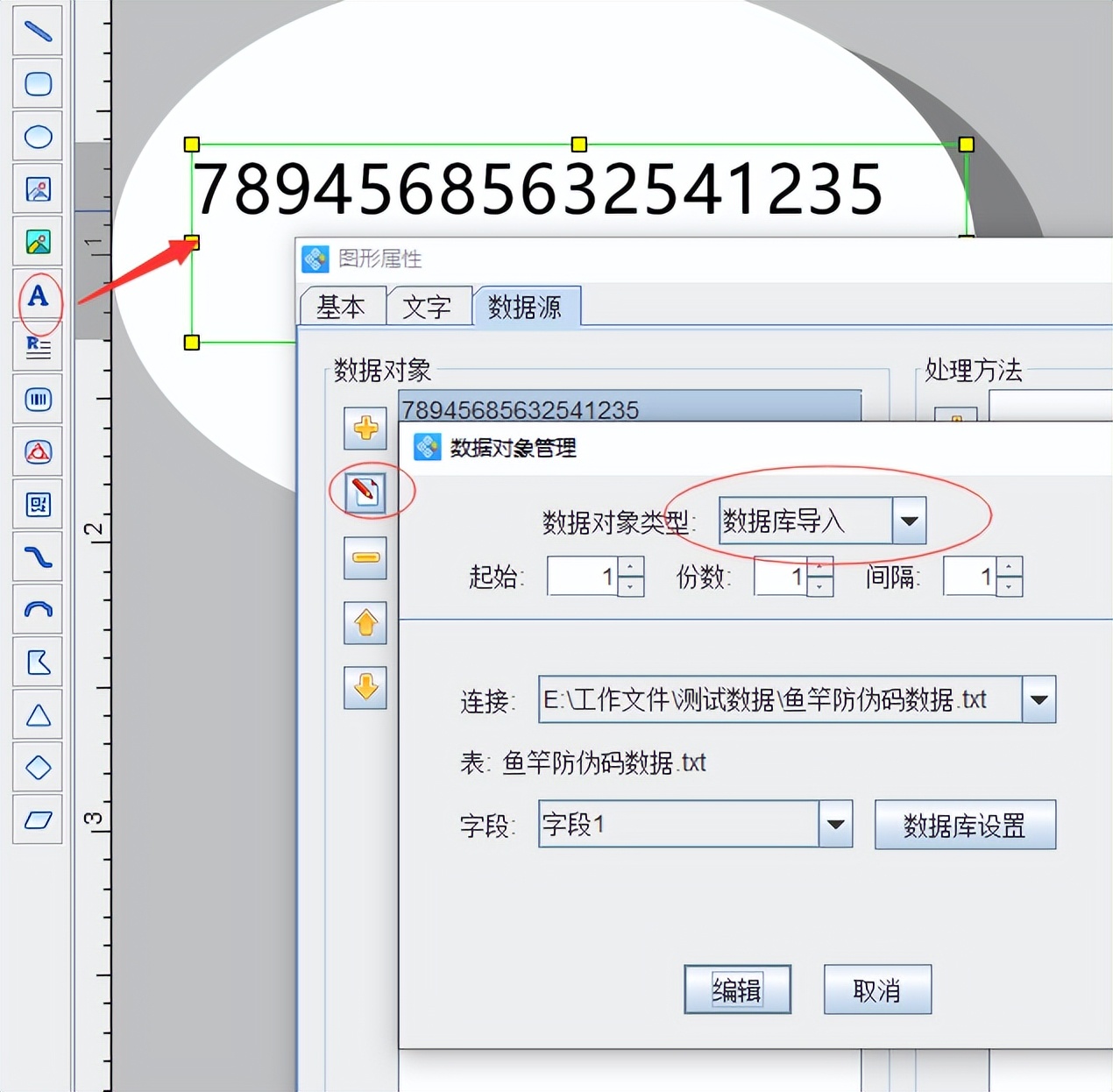Click the red pencil edit data icon

(x=365, y=492)
